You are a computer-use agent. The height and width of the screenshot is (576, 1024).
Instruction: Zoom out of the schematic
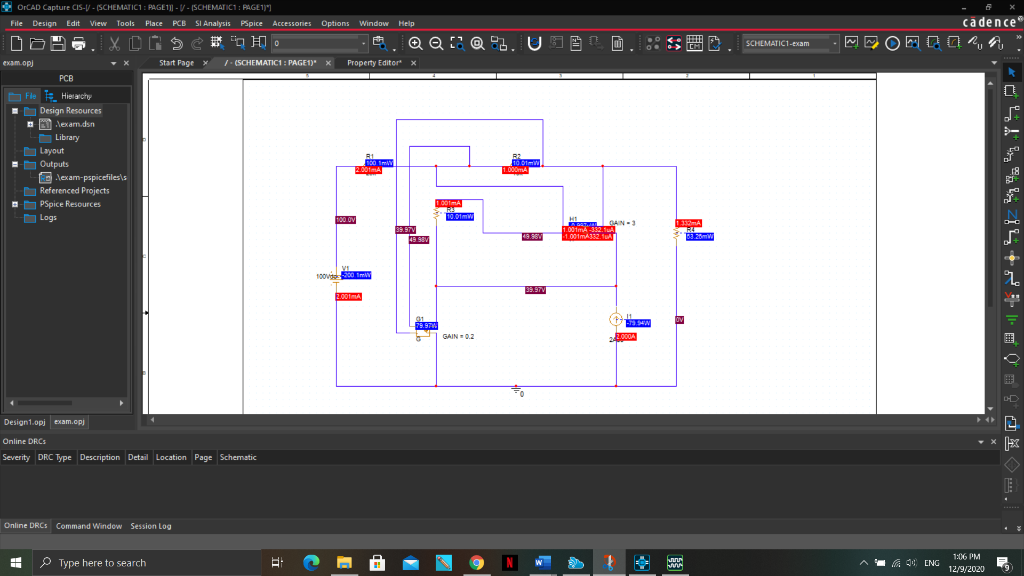pos(436,44)
